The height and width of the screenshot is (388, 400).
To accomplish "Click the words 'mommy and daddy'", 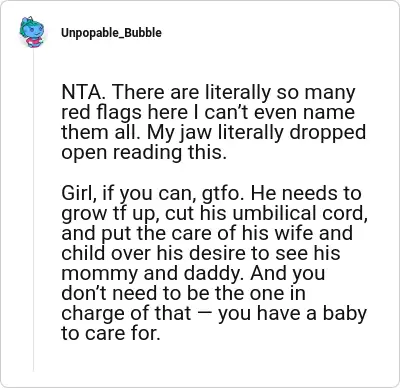I will tap(154, 274).
